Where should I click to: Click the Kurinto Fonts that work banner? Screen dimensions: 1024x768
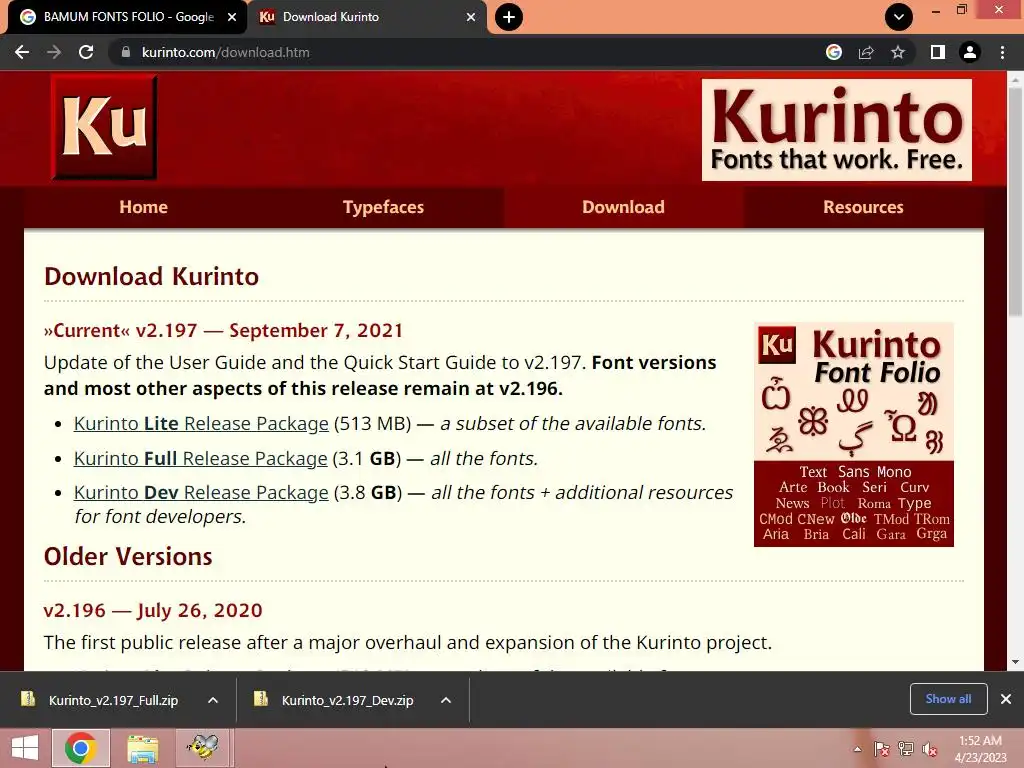click(837, 130)
